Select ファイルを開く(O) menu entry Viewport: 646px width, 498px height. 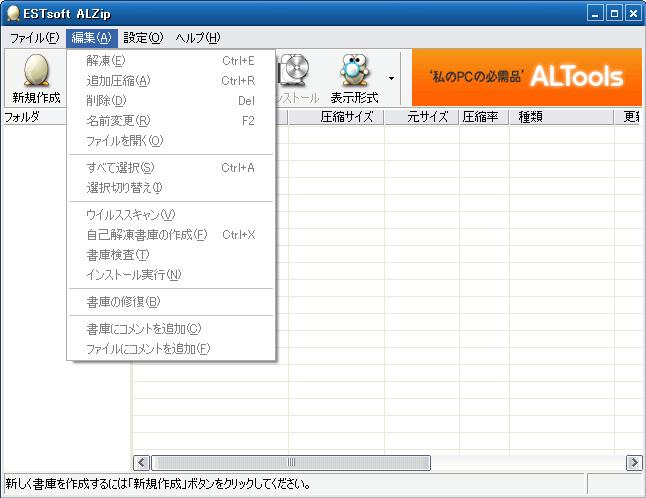[171, 141]
